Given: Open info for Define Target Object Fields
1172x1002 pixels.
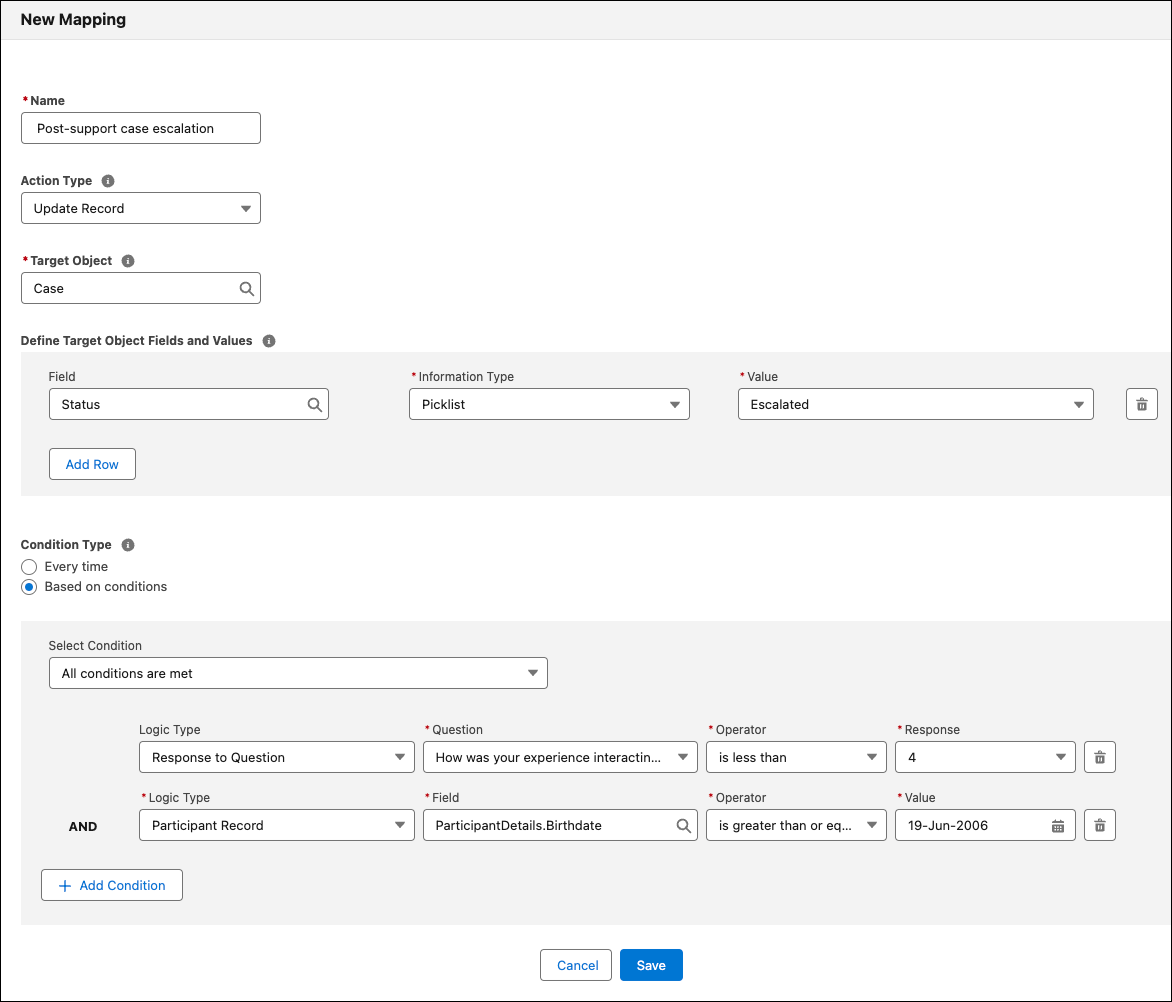Looking at the screenshot, I should (x=269, y=341).
